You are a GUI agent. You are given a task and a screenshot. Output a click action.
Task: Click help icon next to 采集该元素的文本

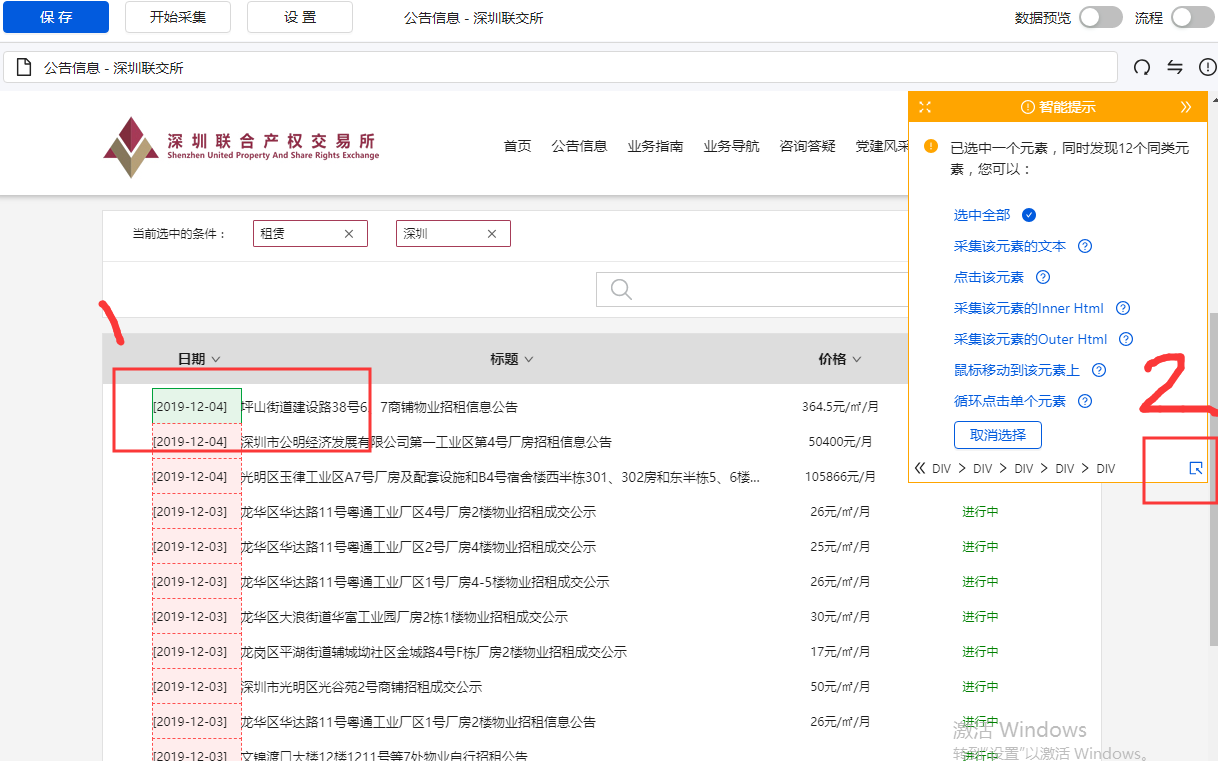[x=1085, y=246]
